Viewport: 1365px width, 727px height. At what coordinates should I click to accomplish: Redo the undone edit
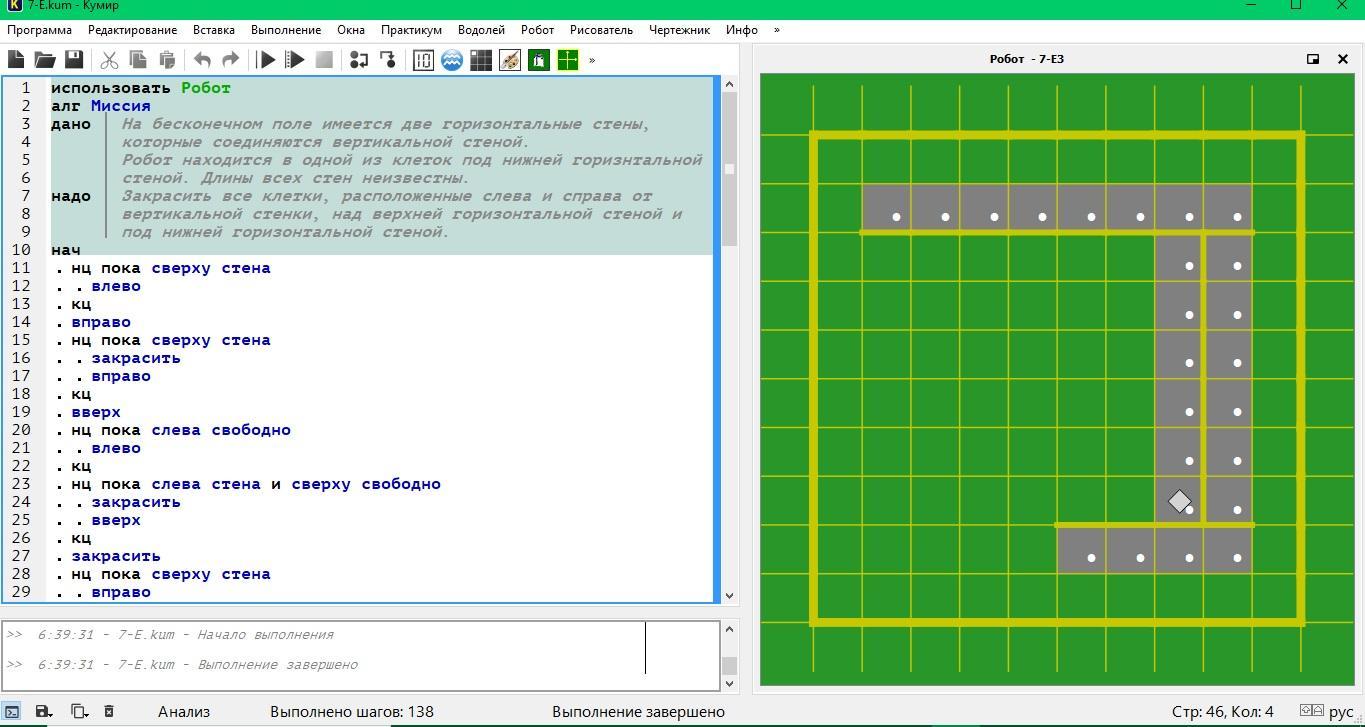click(x=231, y=60)
